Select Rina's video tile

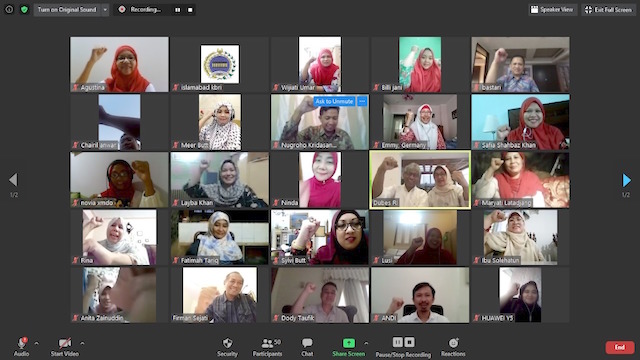tap(119, 238)
